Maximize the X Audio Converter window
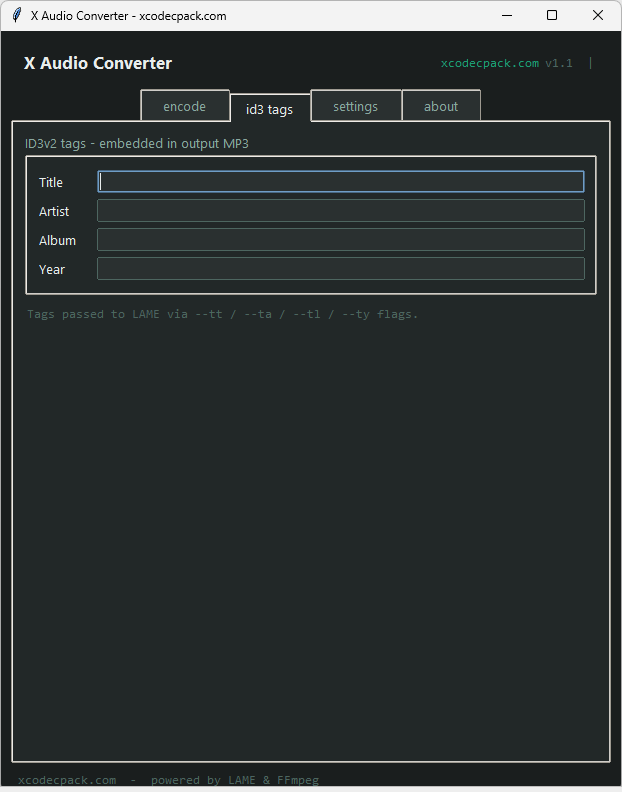 551,15
